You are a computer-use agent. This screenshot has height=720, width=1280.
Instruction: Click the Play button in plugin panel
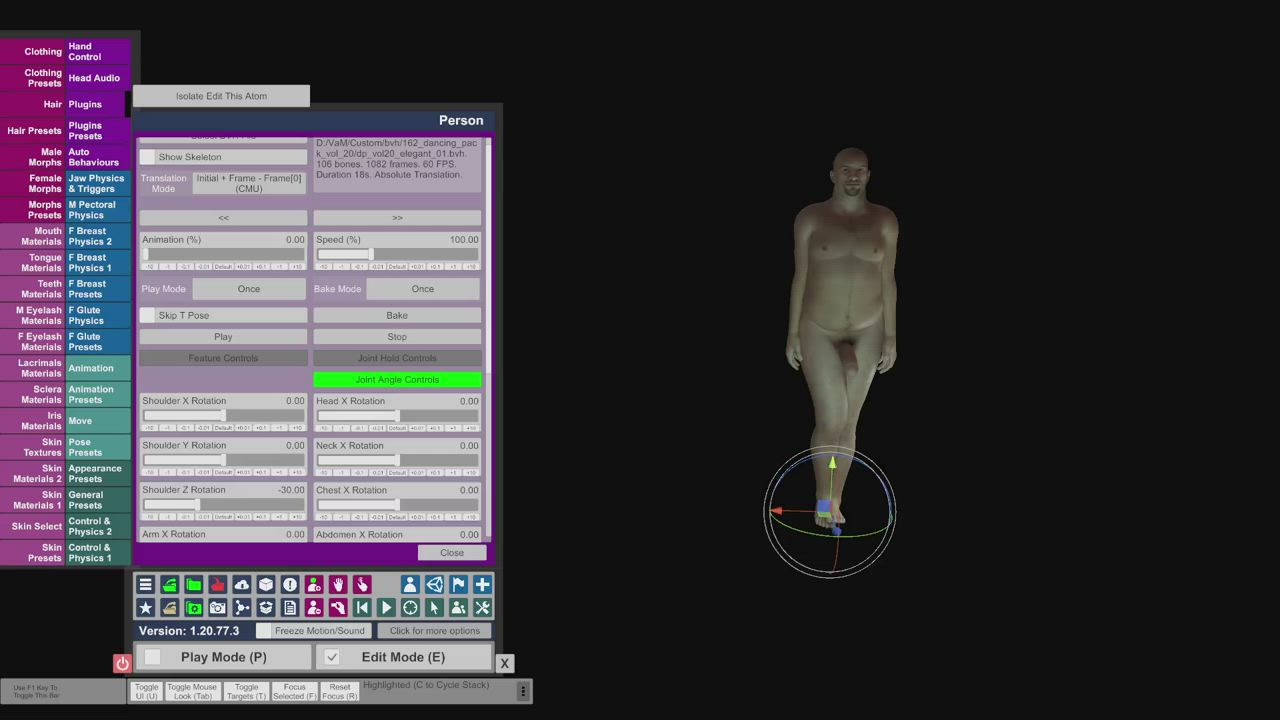point(223,337)
